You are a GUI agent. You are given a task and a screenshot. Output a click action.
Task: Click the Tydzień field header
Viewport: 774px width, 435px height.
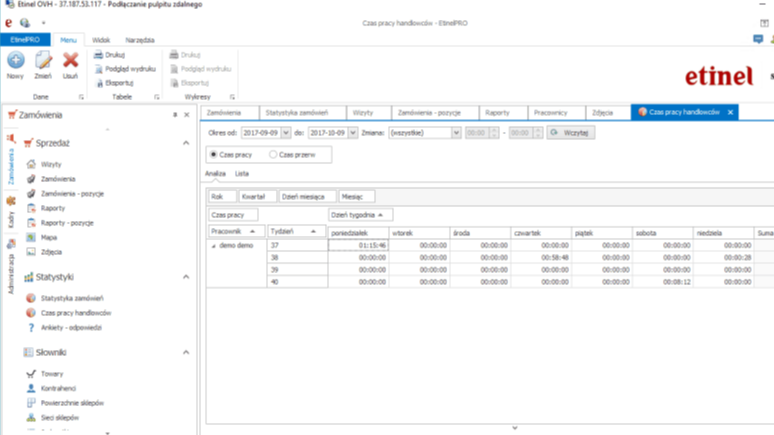296,231
